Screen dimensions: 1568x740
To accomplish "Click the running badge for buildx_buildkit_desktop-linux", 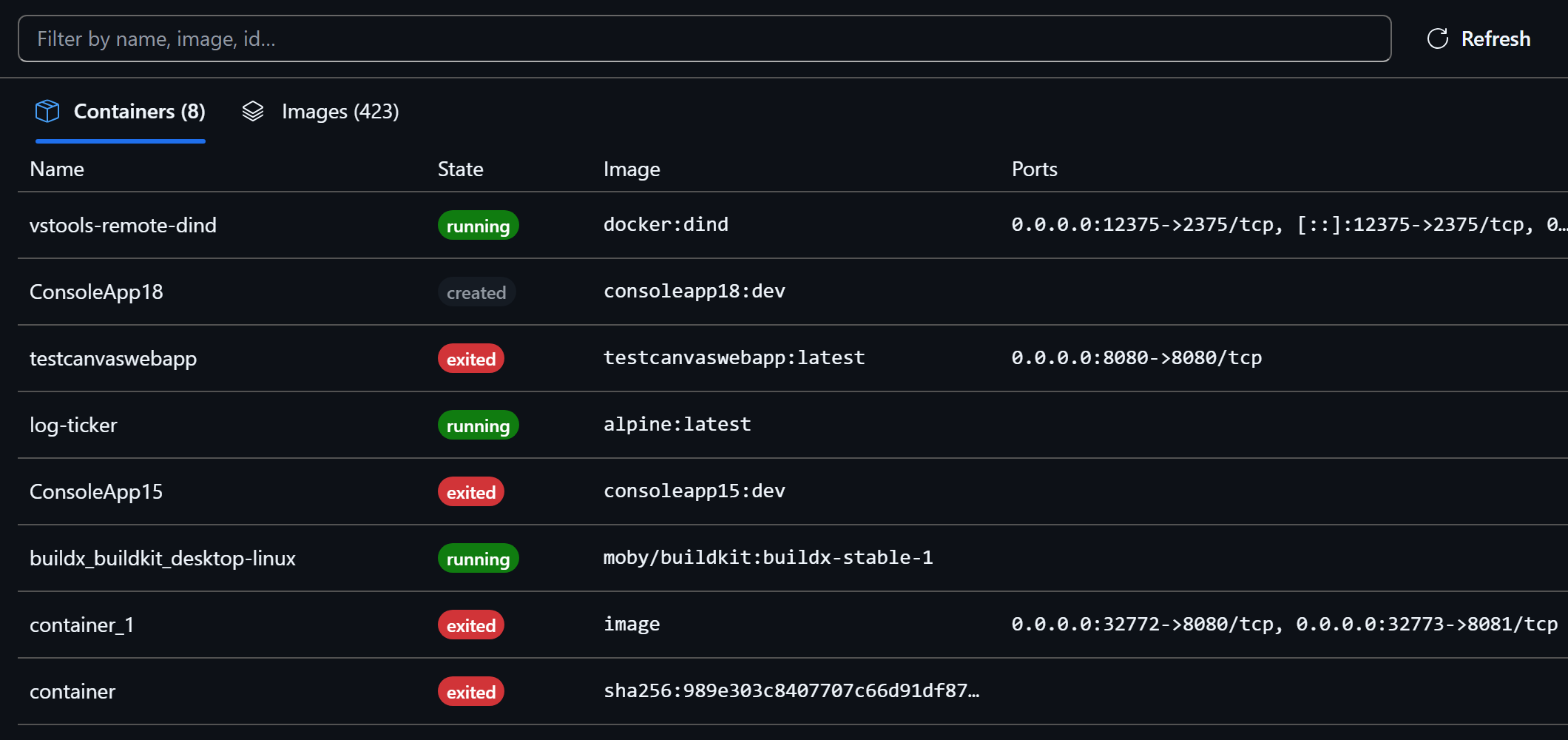I will click(x=478, y=558).
